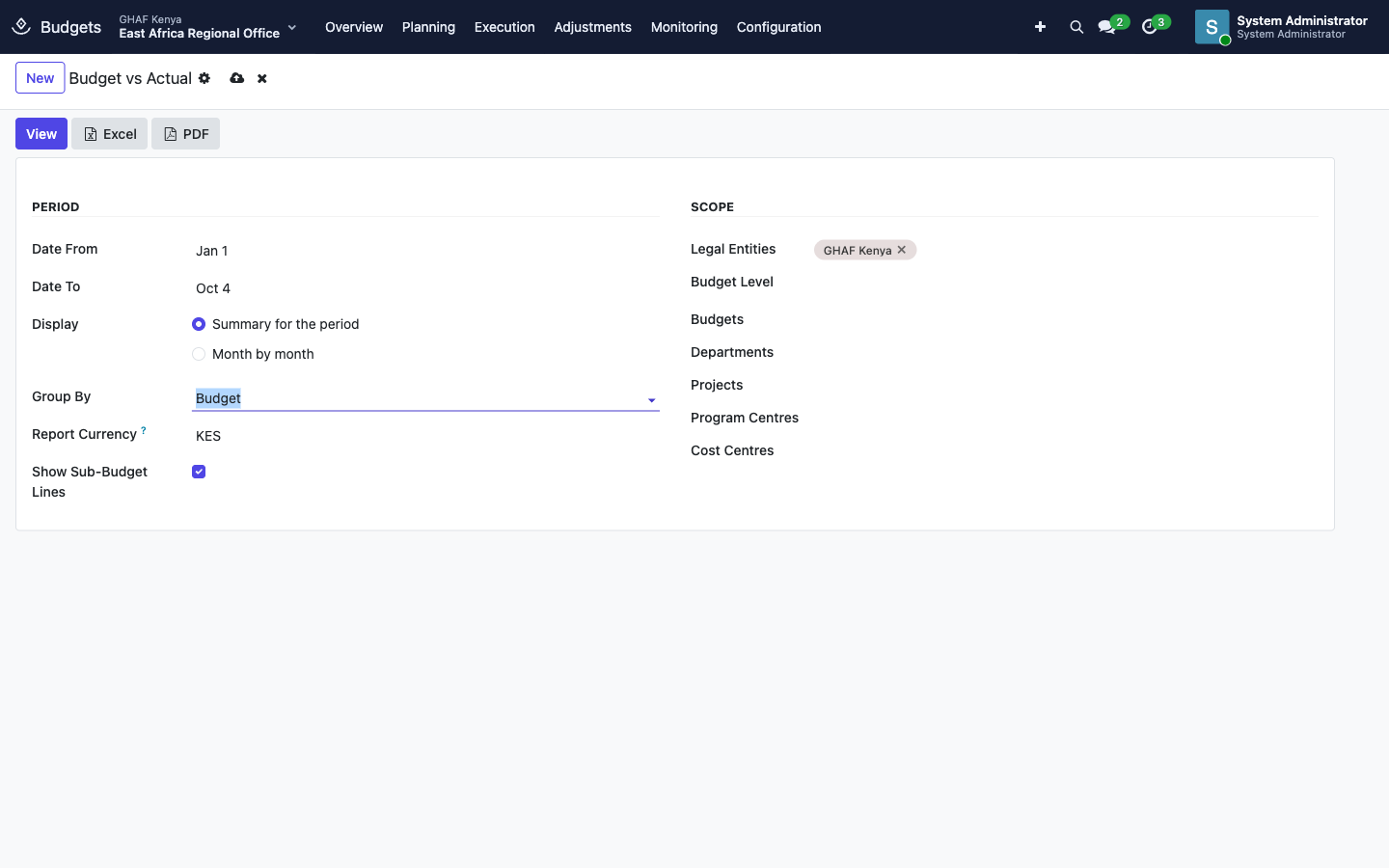1389x868 pixels.
Task: Select Summary for the period option
Action: 199,324
